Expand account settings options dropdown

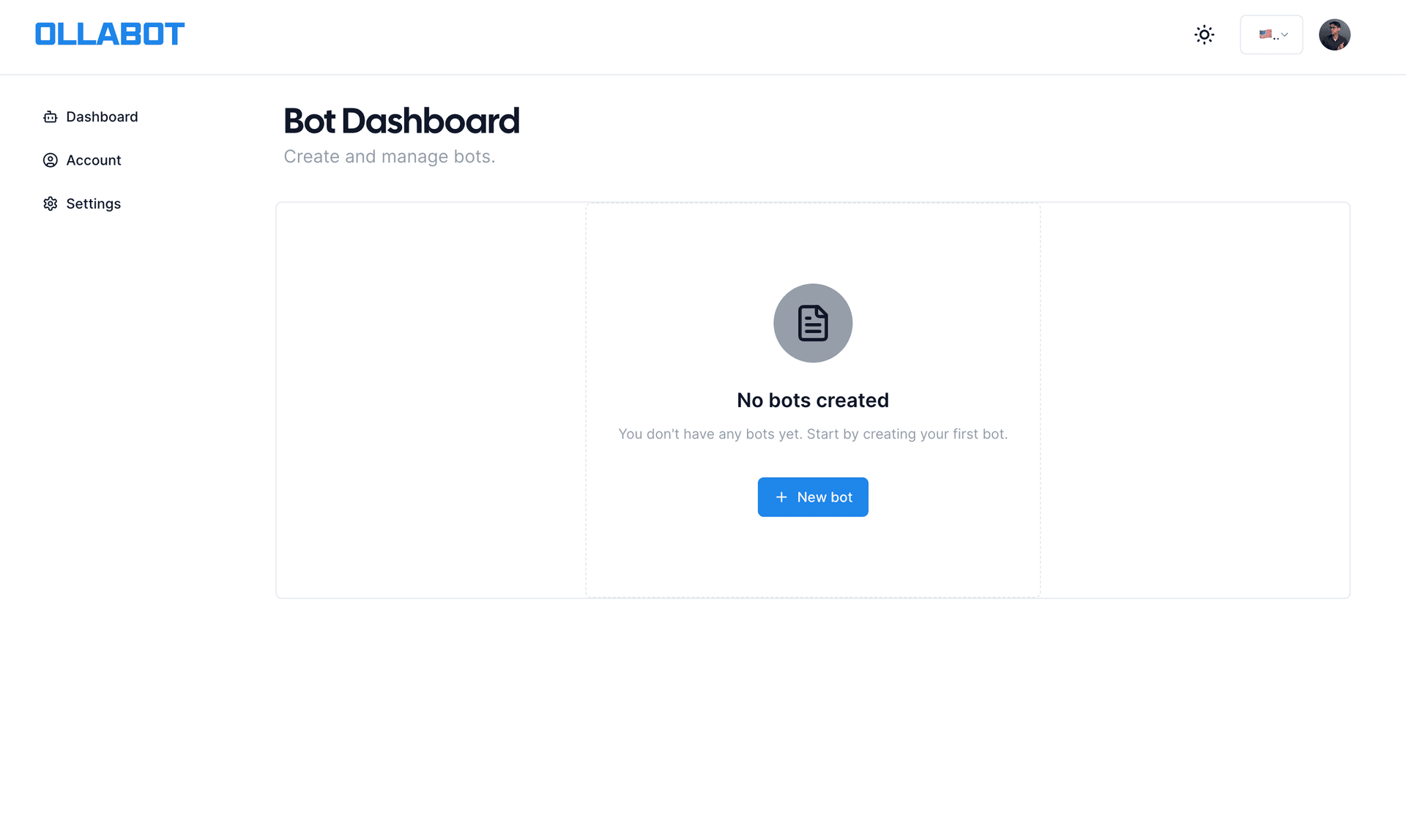click(x=1335, y=33)
